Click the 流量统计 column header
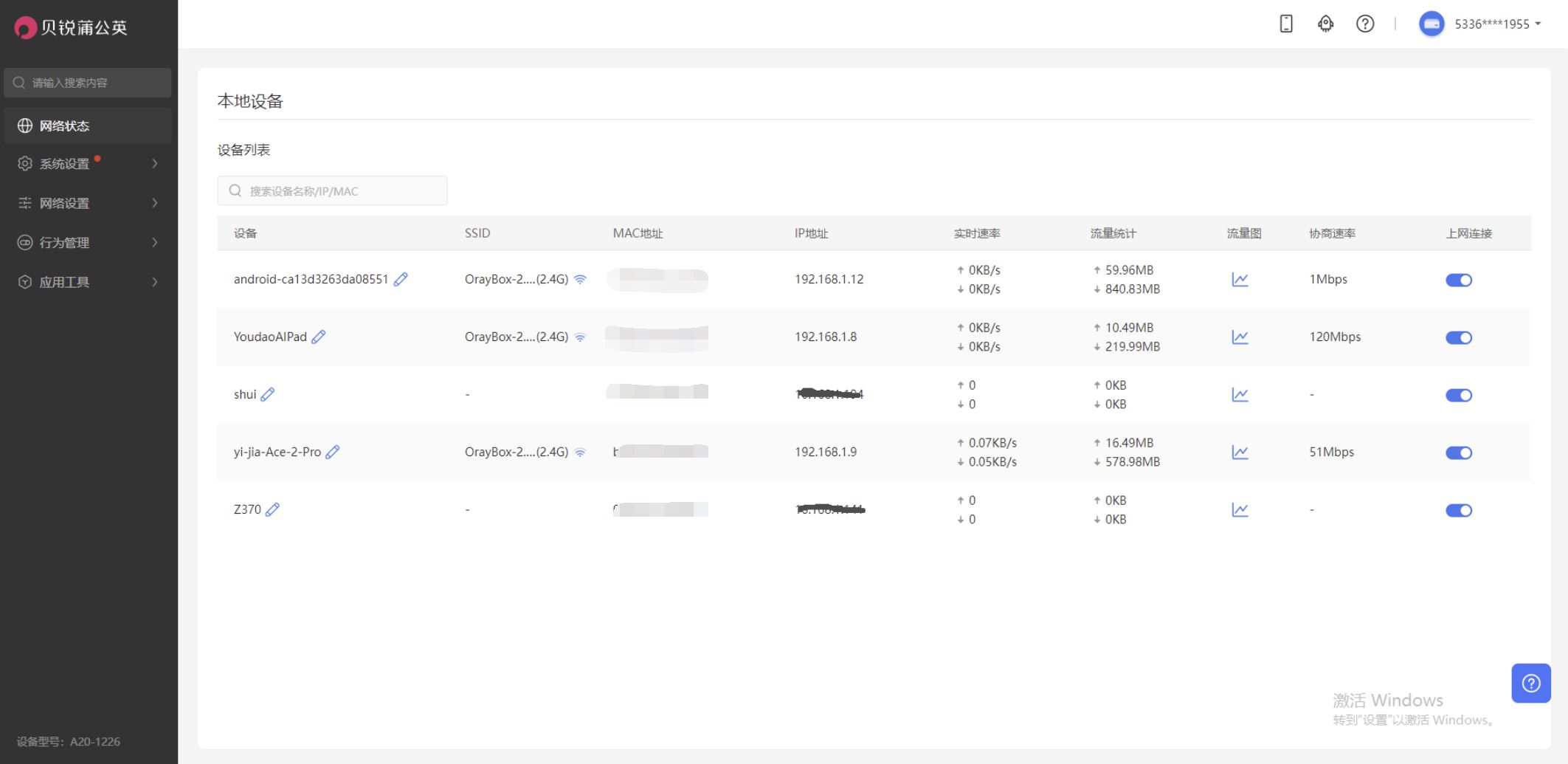 pos(1113,233)
